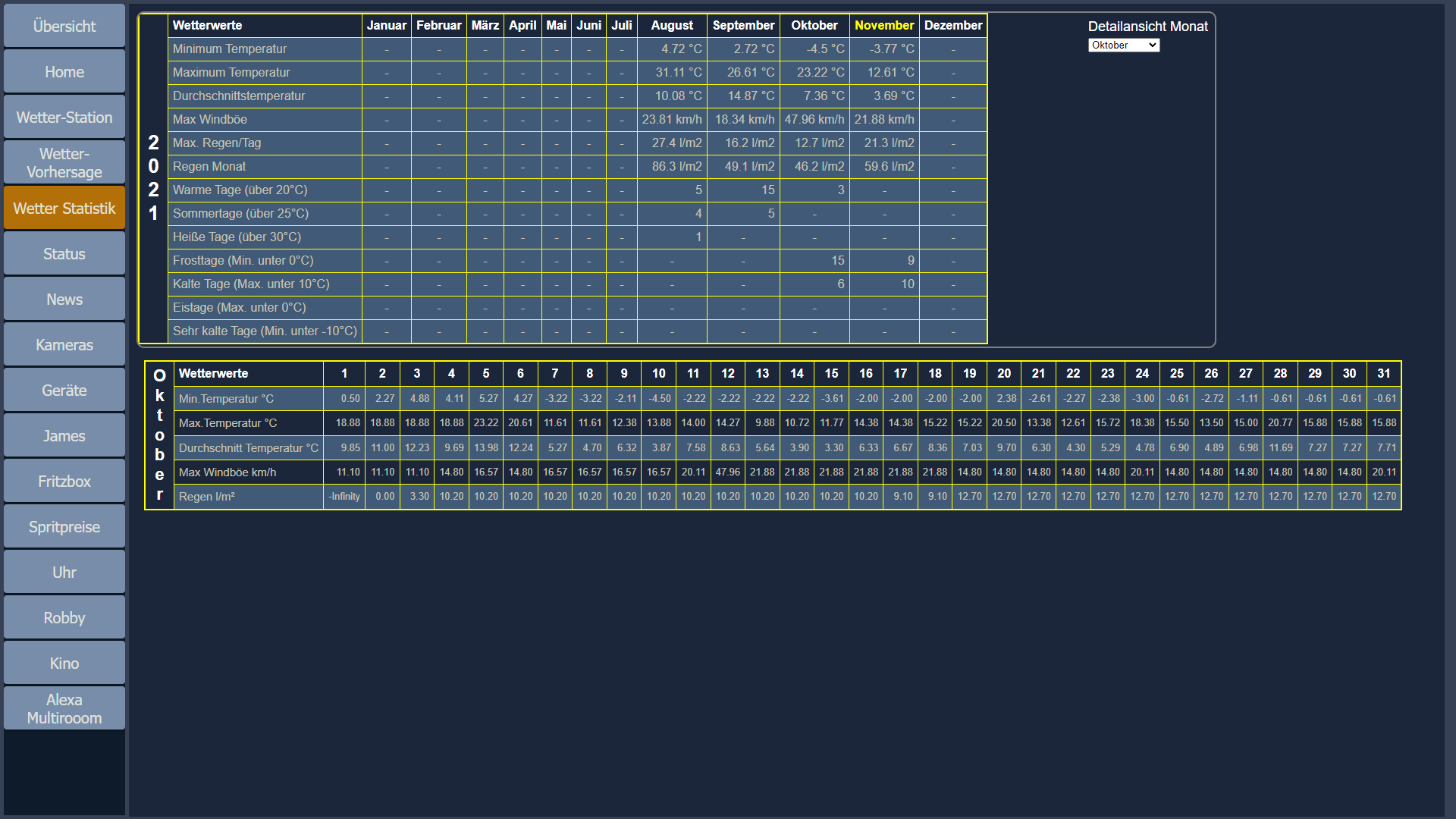Go to the Geräte page
This screenshot has width=1456, height=819.
click(x=64, y=391)
